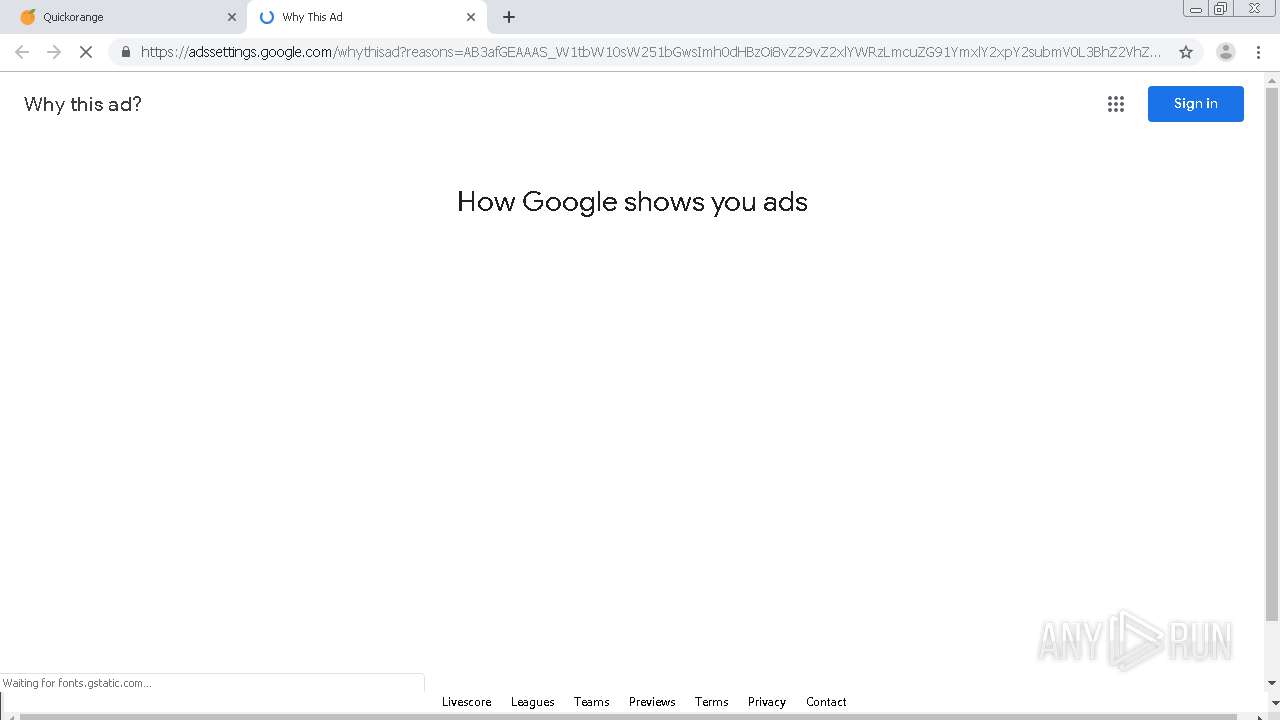Open the Livescore link
Screen dimensions: 1280x720
point(467,702)
